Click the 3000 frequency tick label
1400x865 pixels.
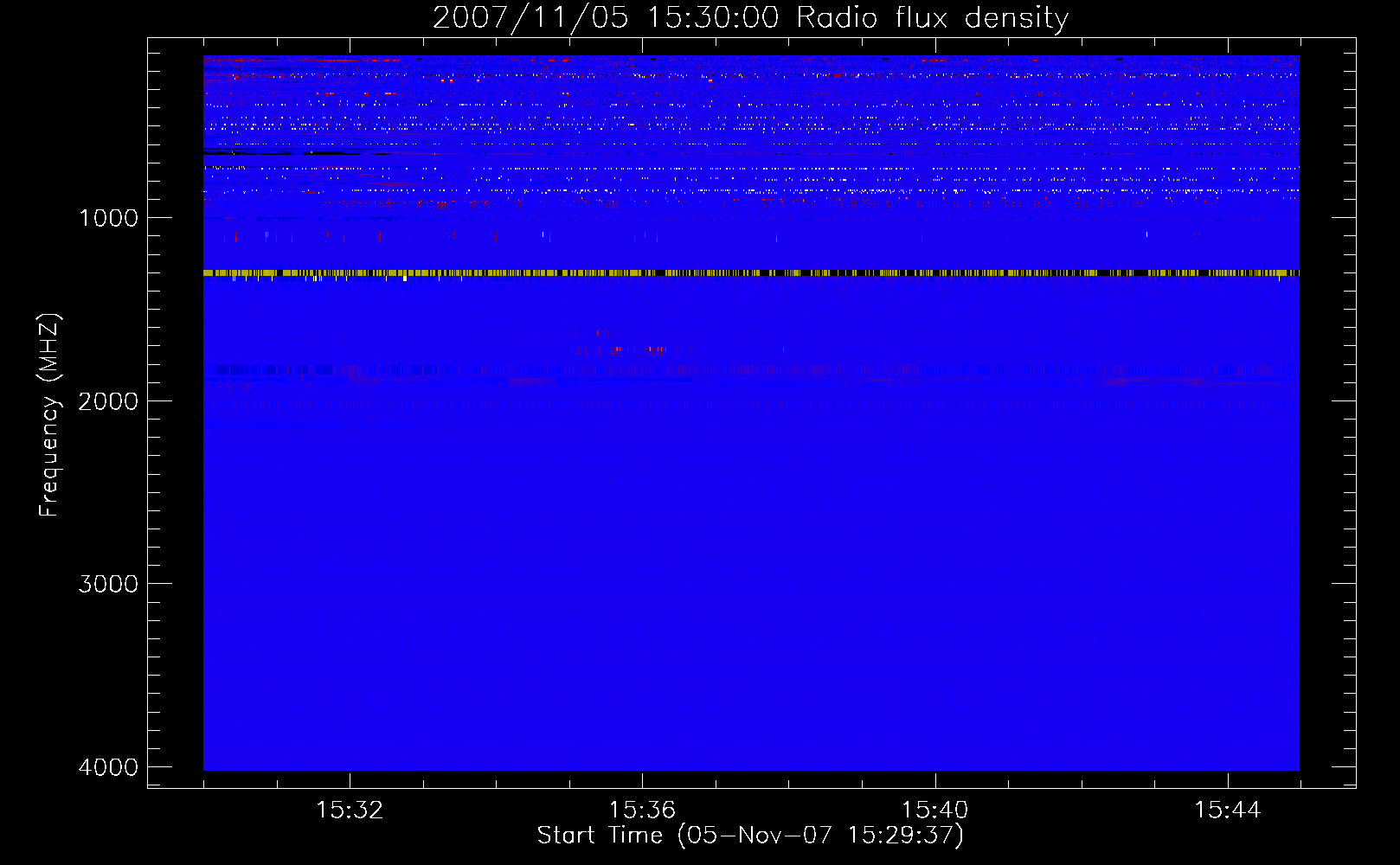[108, 584]
